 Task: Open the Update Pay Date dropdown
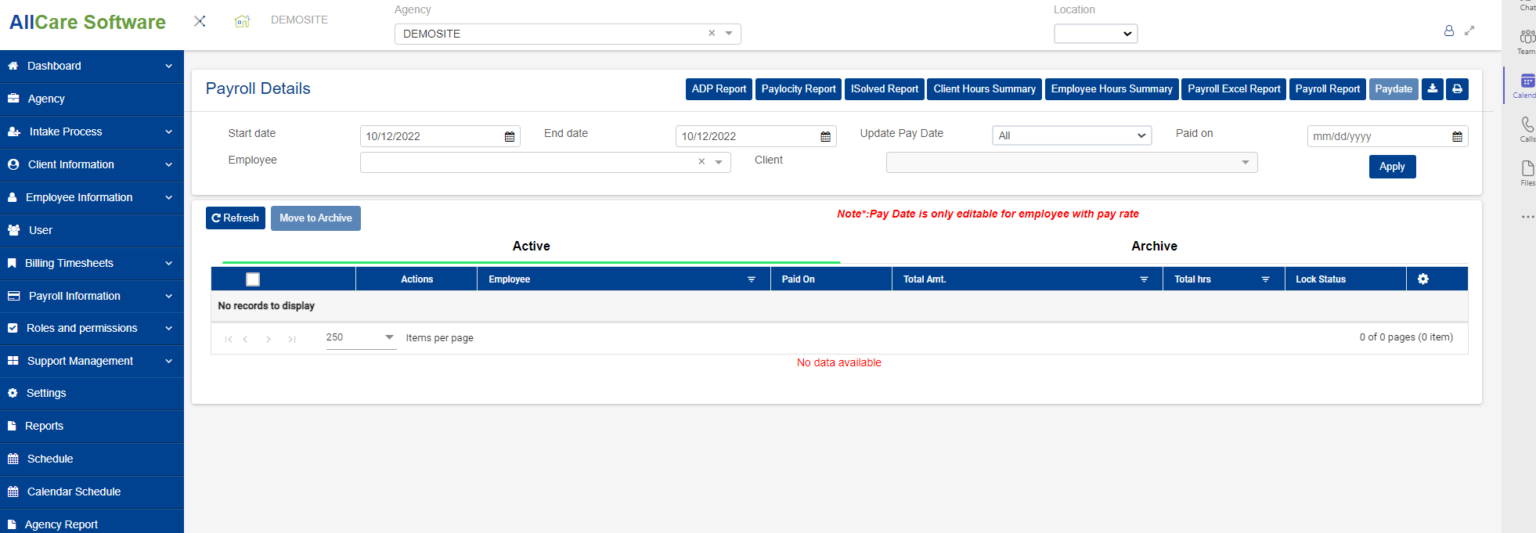pyautogui.click(x=1072, y=136)
